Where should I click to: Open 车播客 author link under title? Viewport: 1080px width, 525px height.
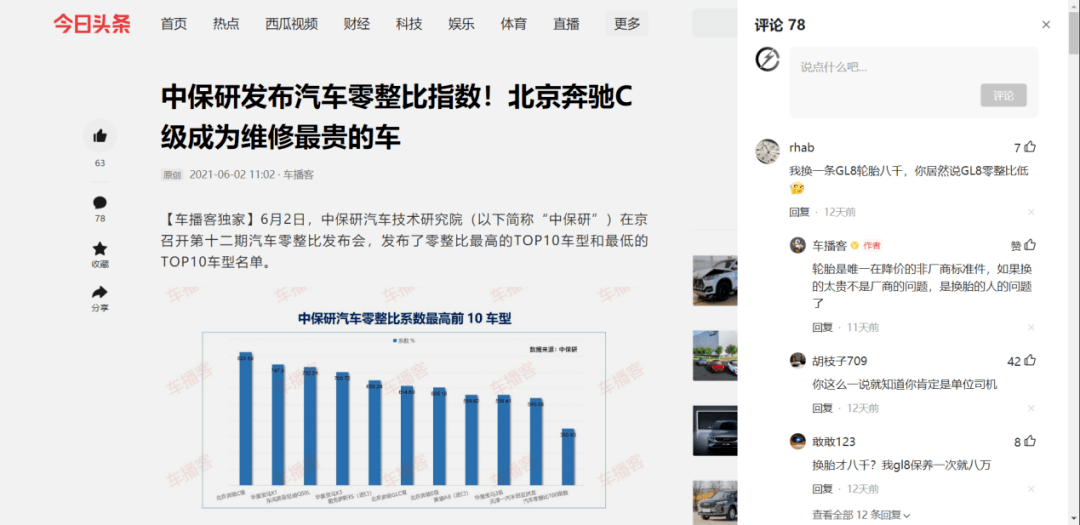(299, 175)
